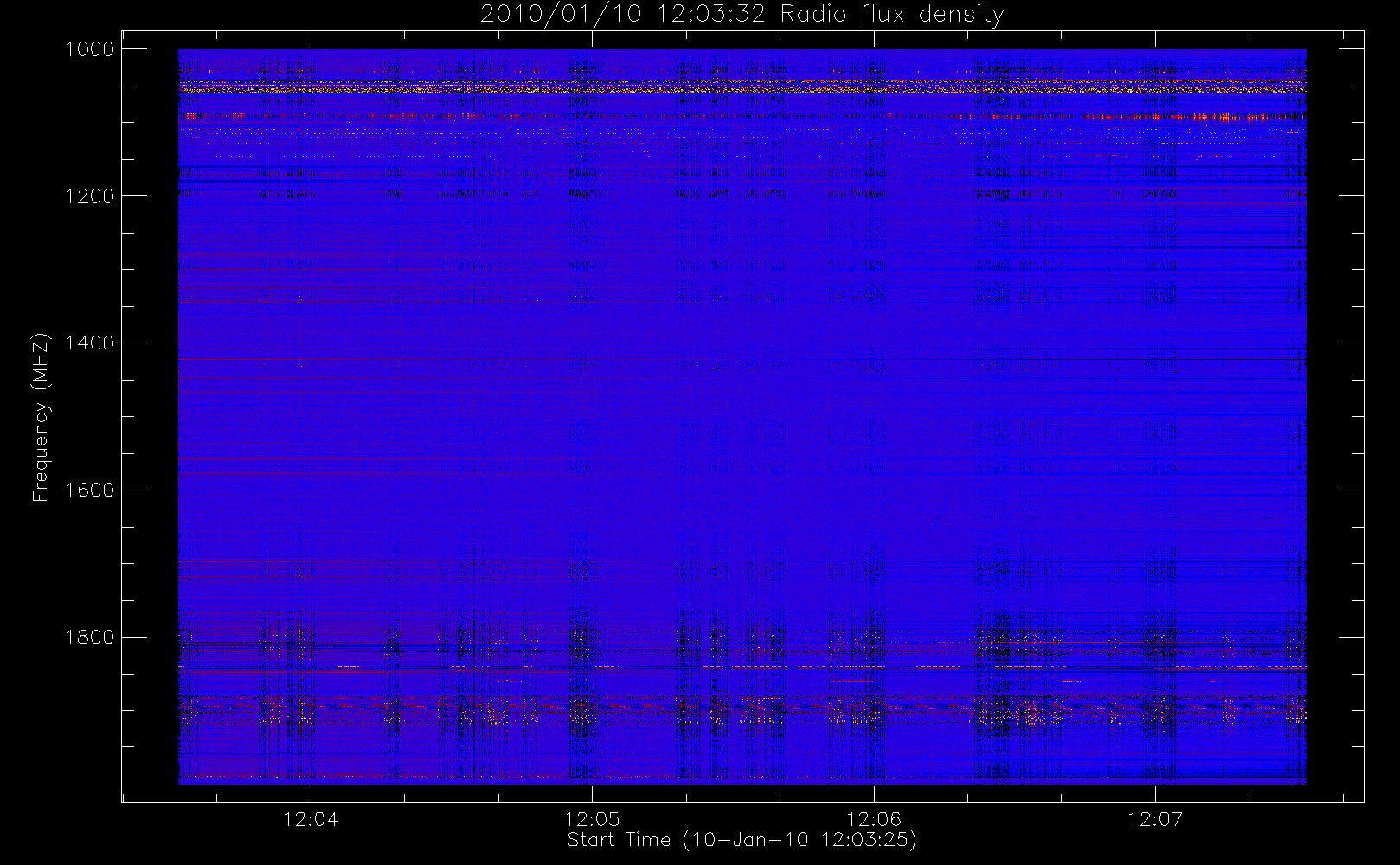Click the 'Start Time (10-Jan-10 12:03:25)' axis label
Screen dimensions: 1400x865
pyautogui.click(x=742, y=840)
